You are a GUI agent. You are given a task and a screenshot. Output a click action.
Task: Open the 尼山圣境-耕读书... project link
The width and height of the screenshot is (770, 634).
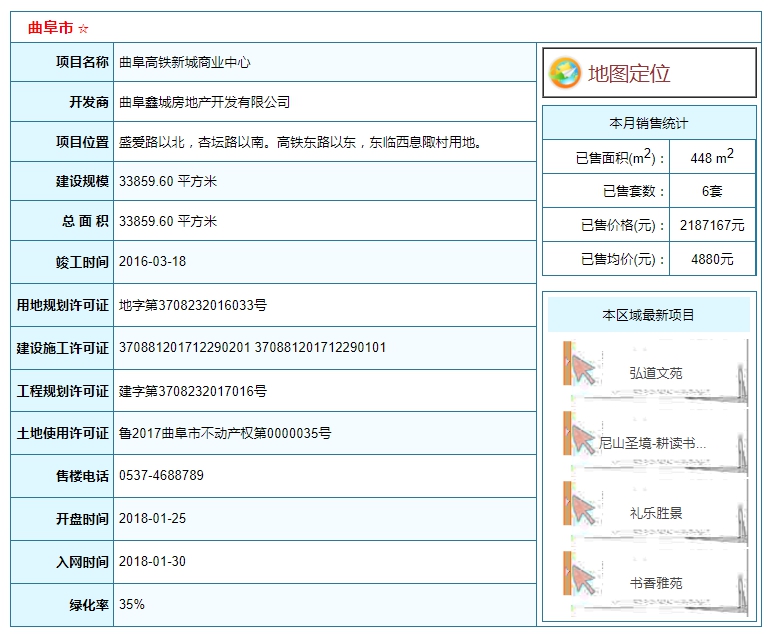coord(652,443)
